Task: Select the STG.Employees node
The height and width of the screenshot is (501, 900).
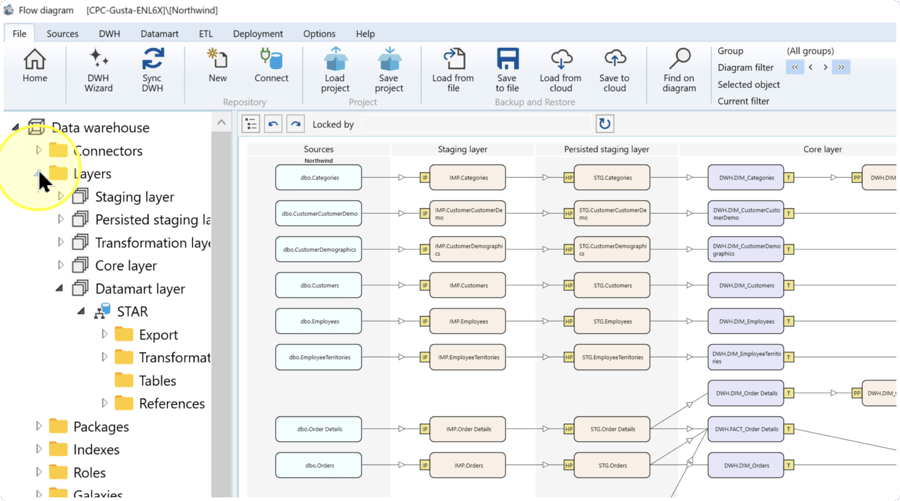Action: click(612, 321)
